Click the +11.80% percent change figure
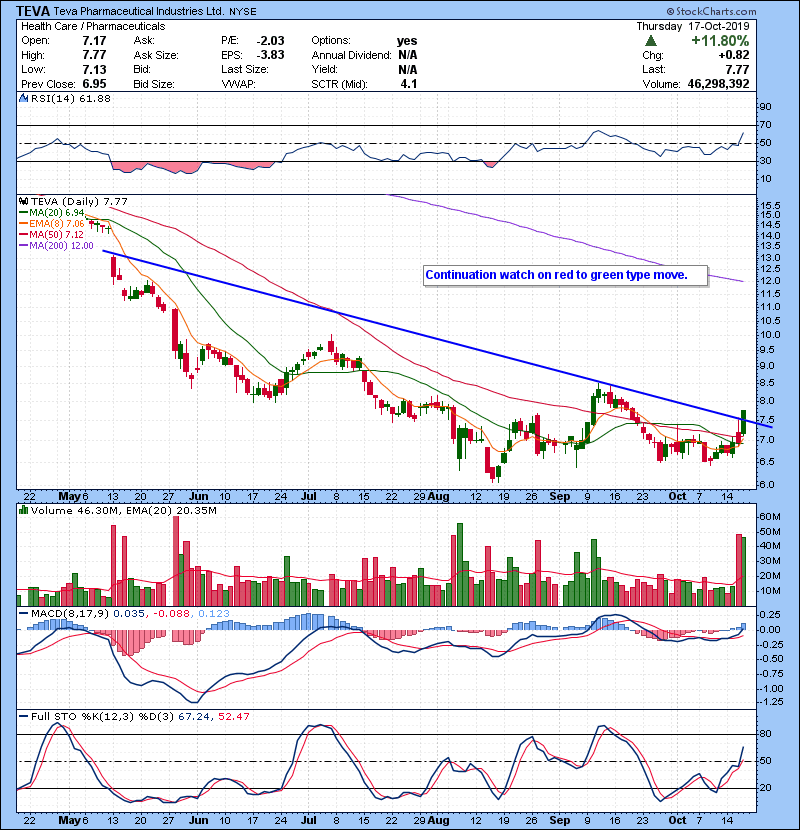The image size is (800, 830). 720,41
